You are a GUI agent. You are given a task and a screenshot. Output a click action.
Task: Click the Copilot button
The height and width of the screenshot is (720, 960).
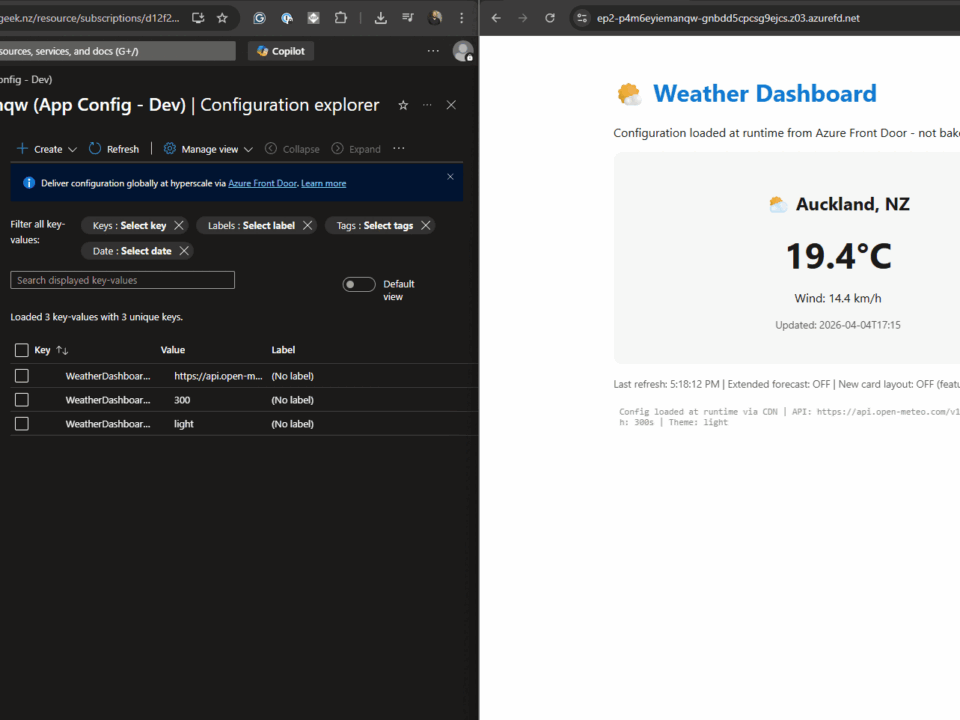click(281, 51)
